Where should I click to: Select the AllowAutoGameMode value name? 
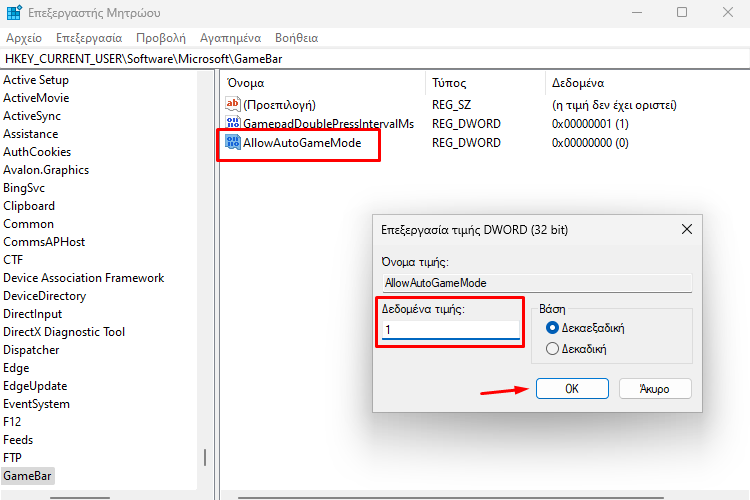tap(302, 143)
